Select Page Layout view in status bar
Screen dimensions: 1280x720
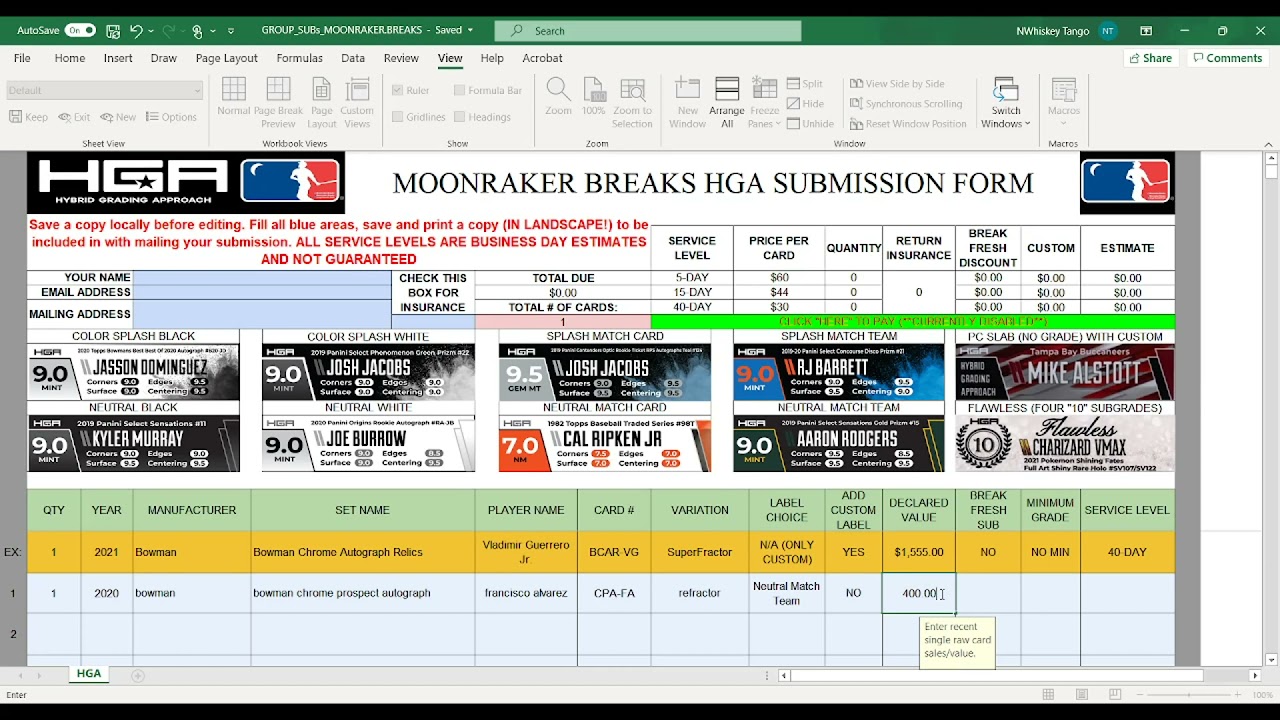[1081, 695]
